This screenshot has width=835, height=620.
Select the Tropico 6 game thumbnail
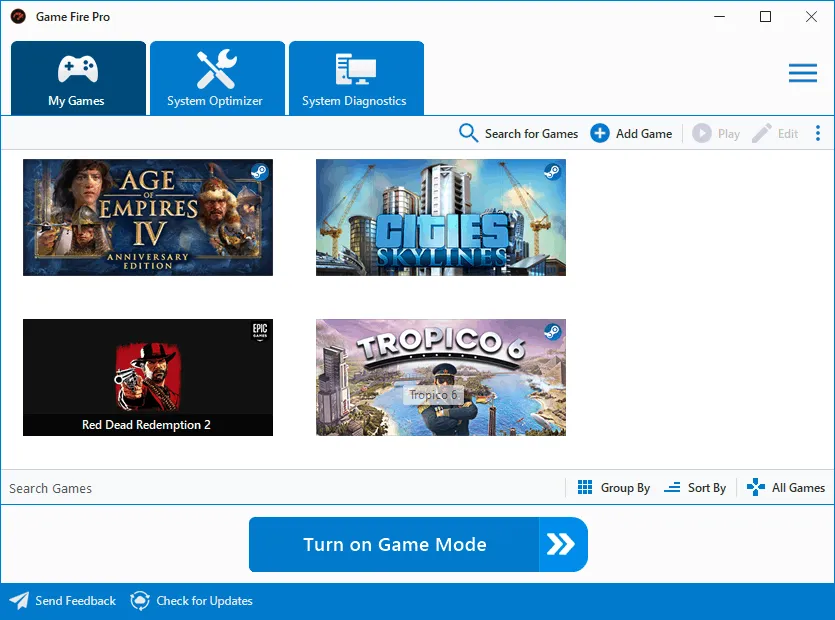coord(440,378)
